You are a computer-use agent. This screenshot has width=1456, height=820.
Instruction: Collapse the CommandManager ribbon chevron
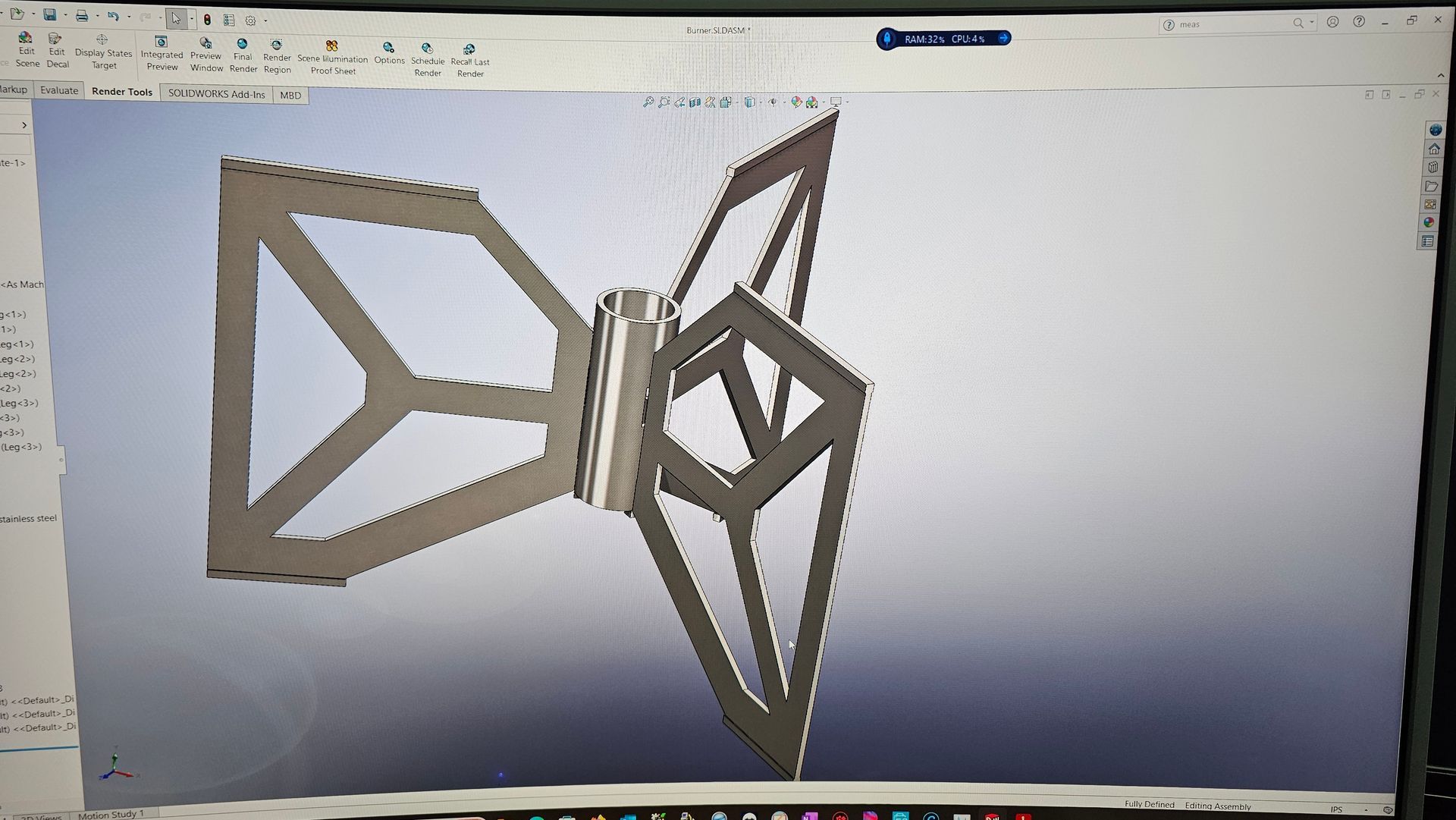click(x=1441, y=75)
